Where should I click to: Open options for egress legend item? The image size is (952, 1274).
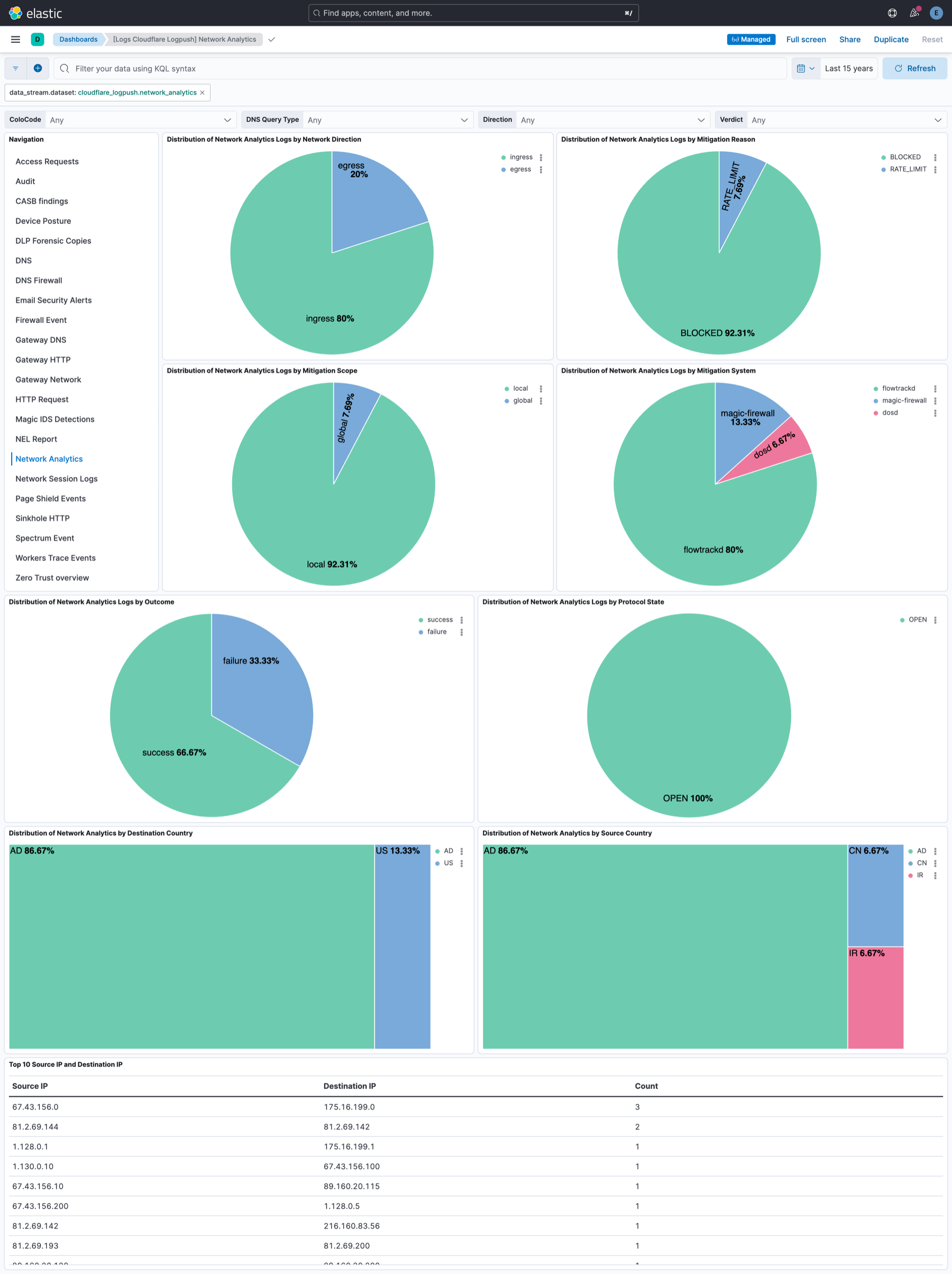point(541,169)
